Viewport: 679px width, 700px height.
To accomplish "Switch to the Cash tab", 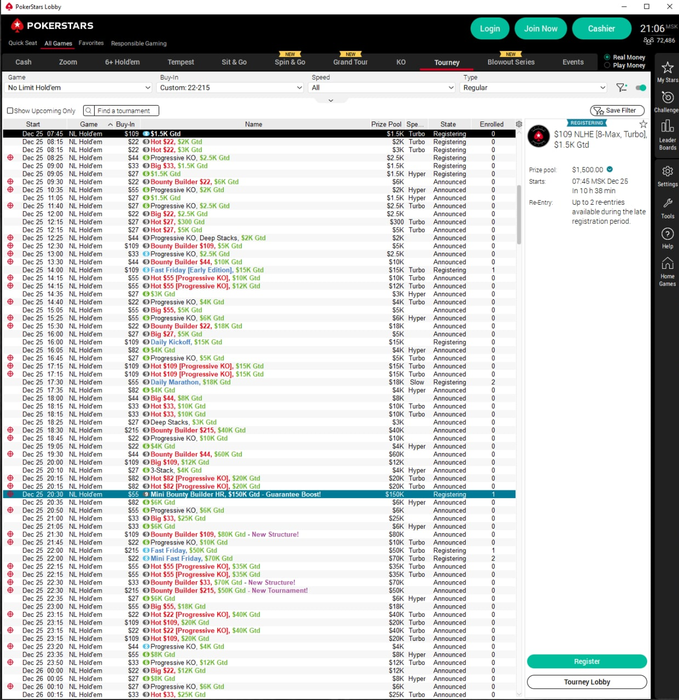I will pos(23,62).
